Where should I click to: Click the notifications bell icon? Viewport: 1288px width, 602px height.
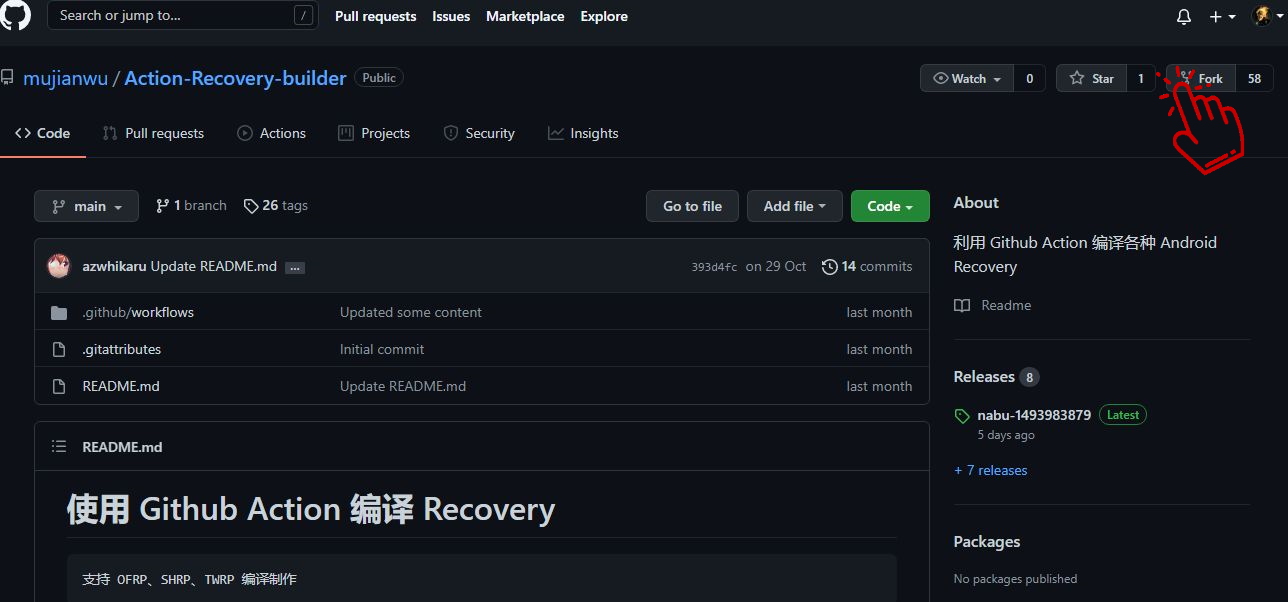(1184, 17)
